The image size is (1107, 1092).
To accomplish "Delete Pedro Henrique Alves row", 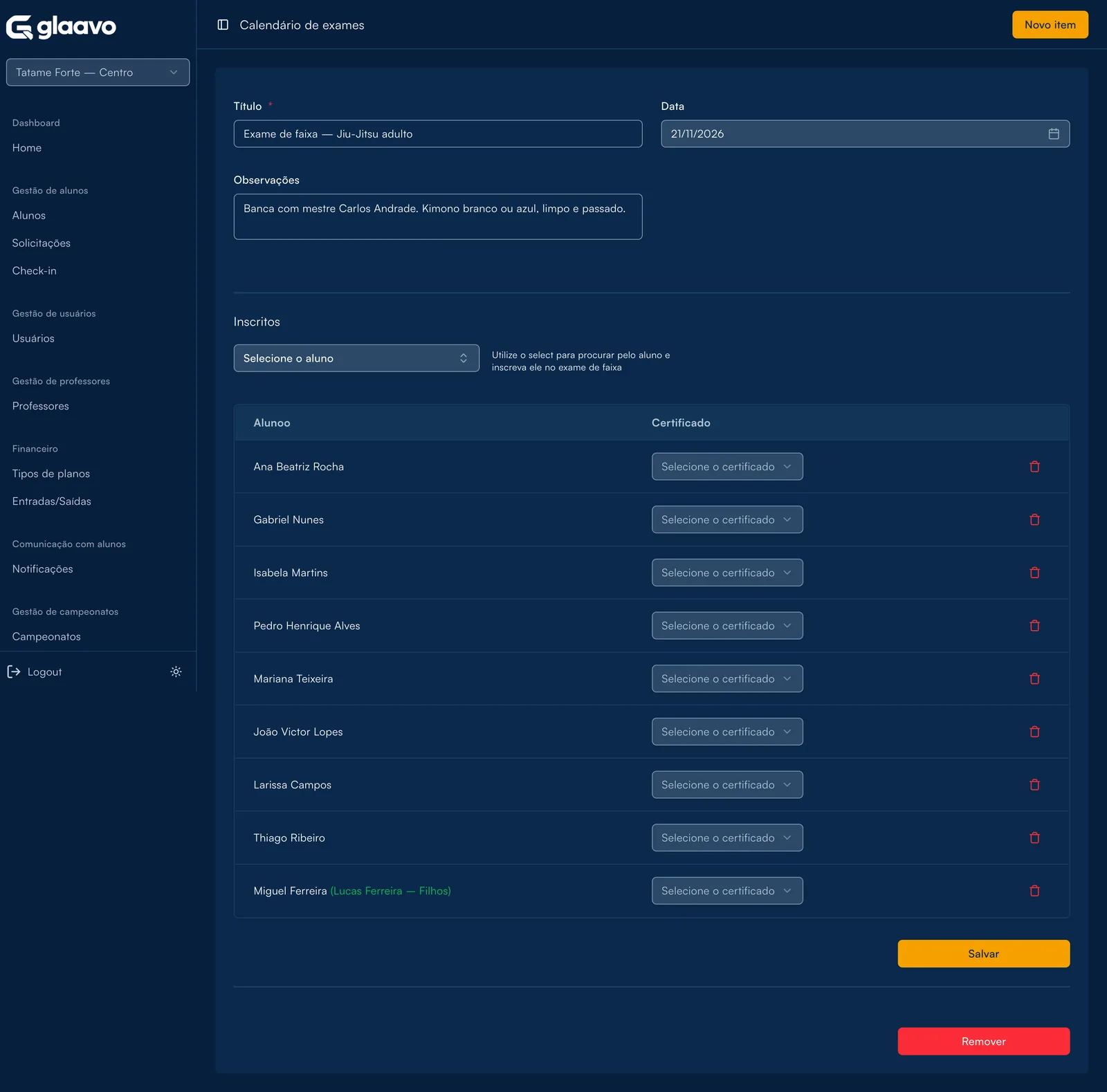I will point(1034,626).
